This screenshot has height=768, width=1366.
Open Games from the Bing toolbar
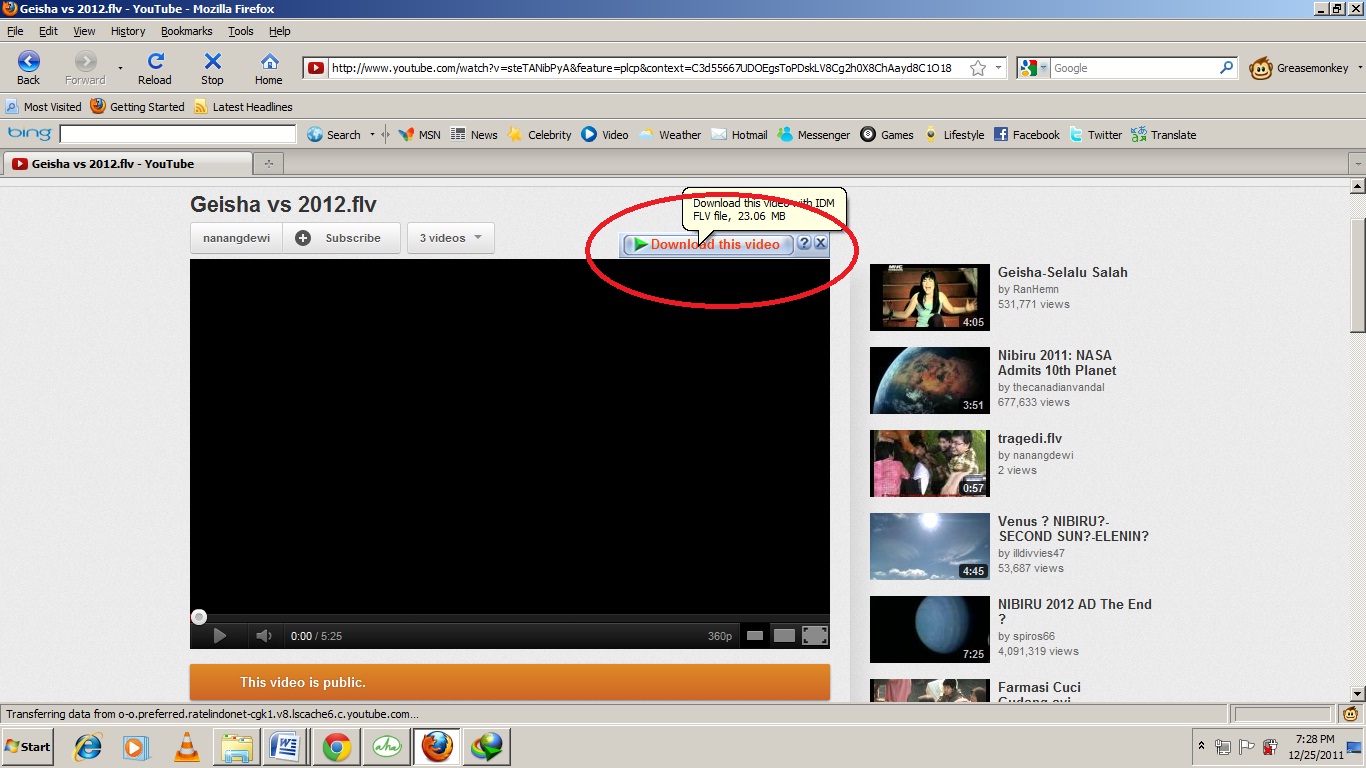(x=887, y=134)
